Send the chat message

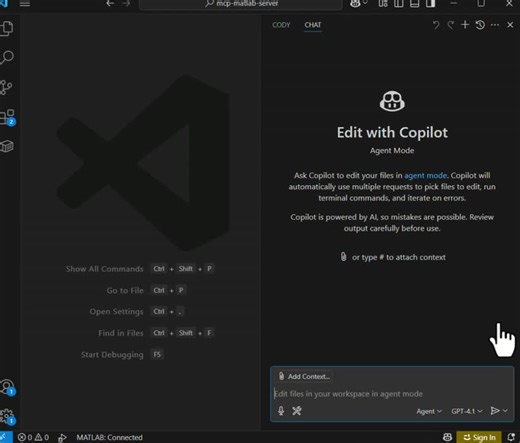[x=495, y=411]
